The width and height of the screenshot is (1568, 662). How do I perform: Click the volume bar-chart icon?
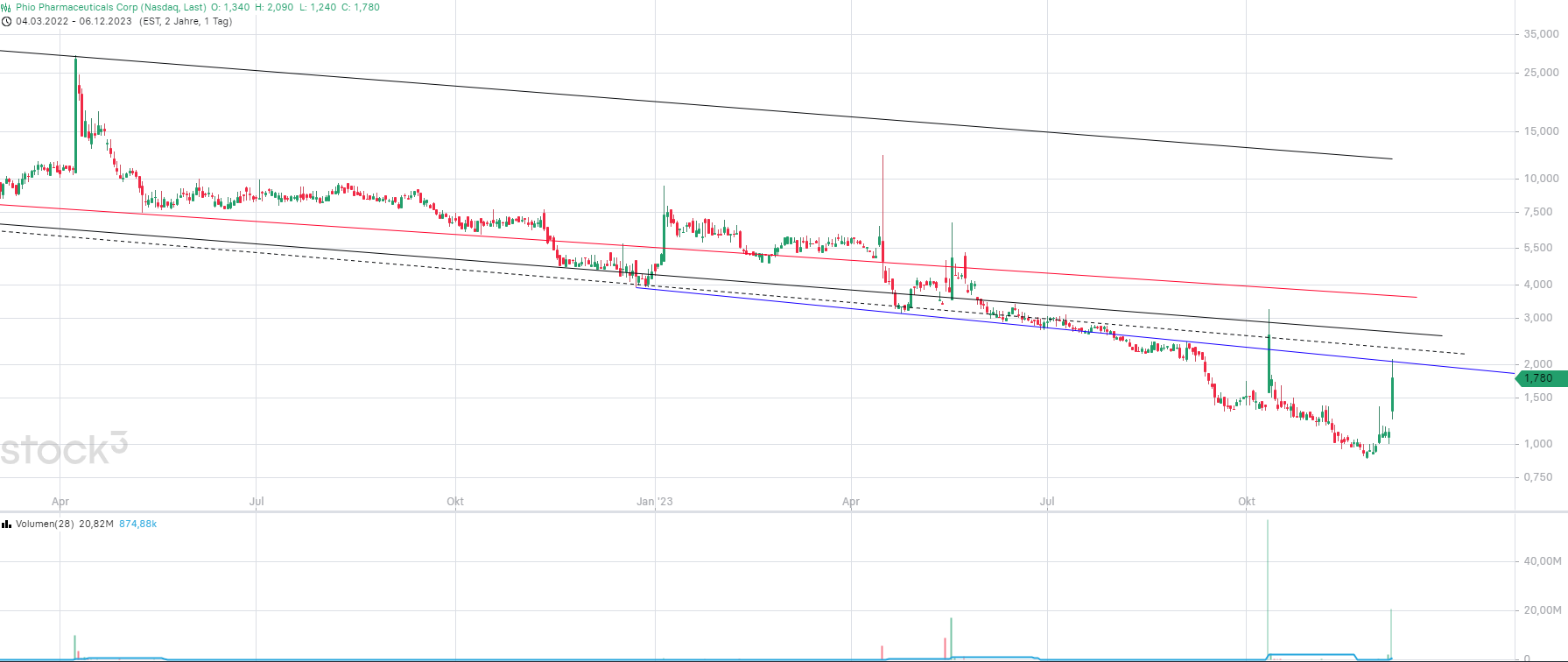point(6,524)
